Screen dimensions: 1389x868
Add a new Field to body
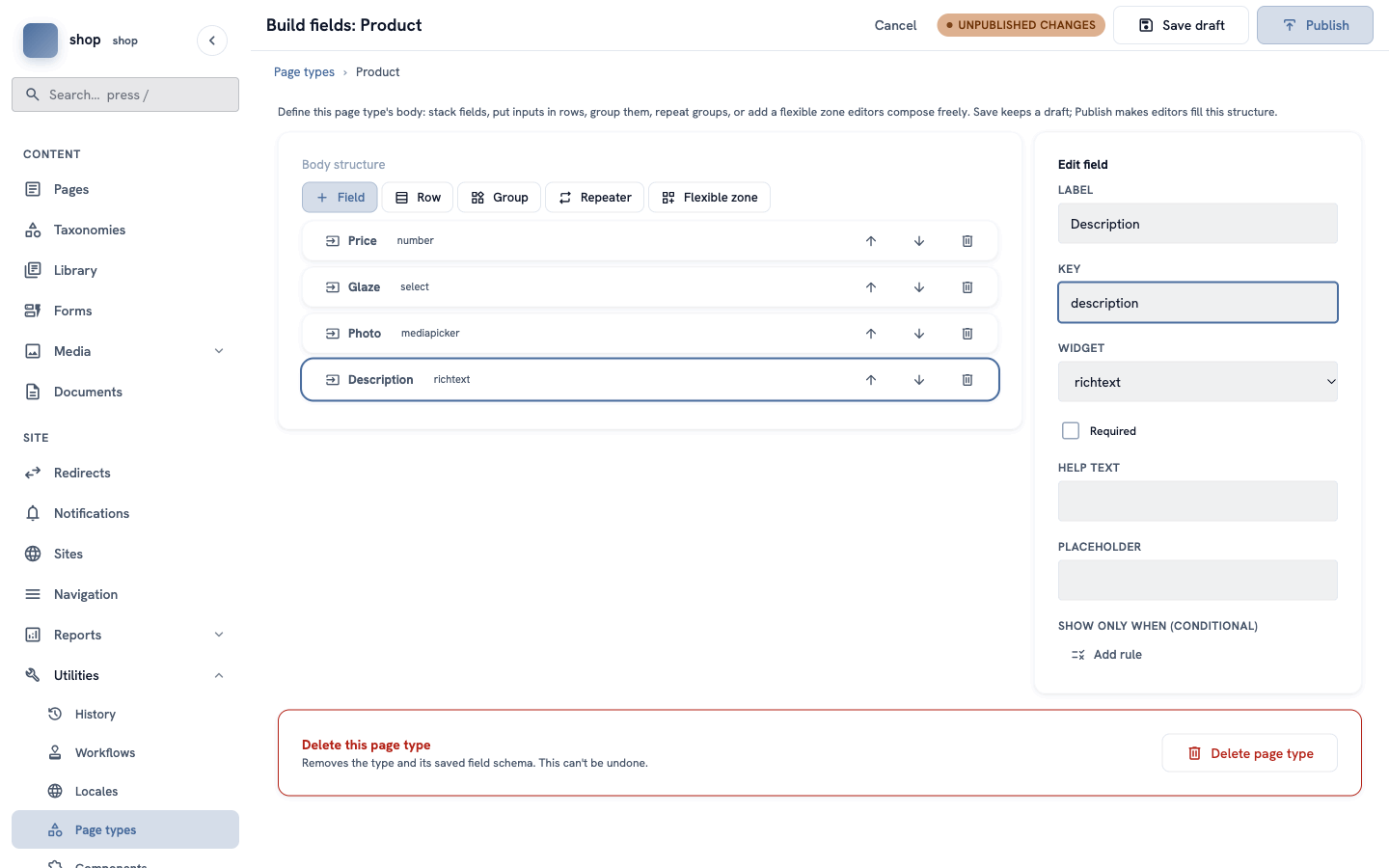(x=340, y=198)
